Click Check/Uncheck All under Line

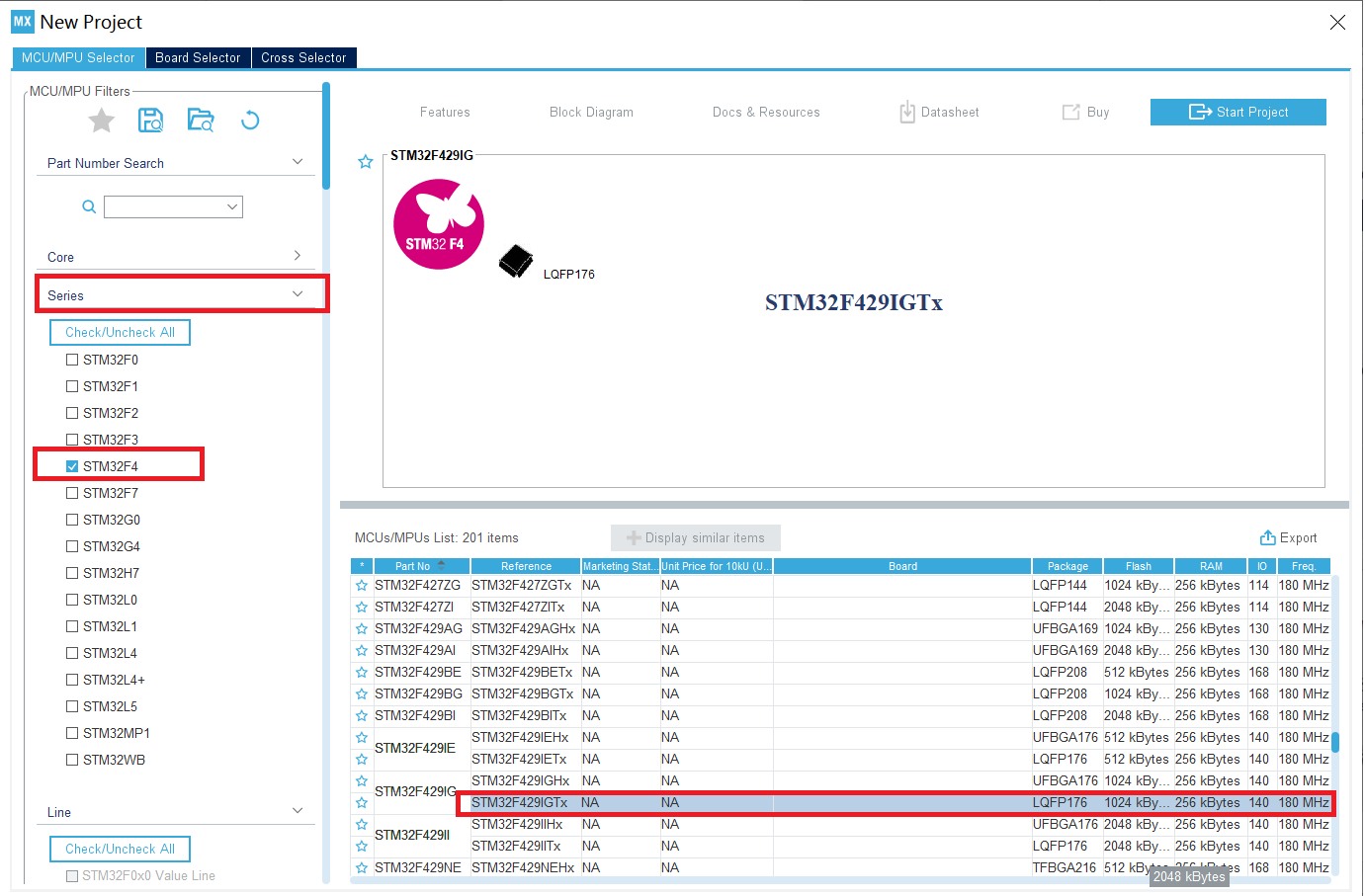click(120, 849)
